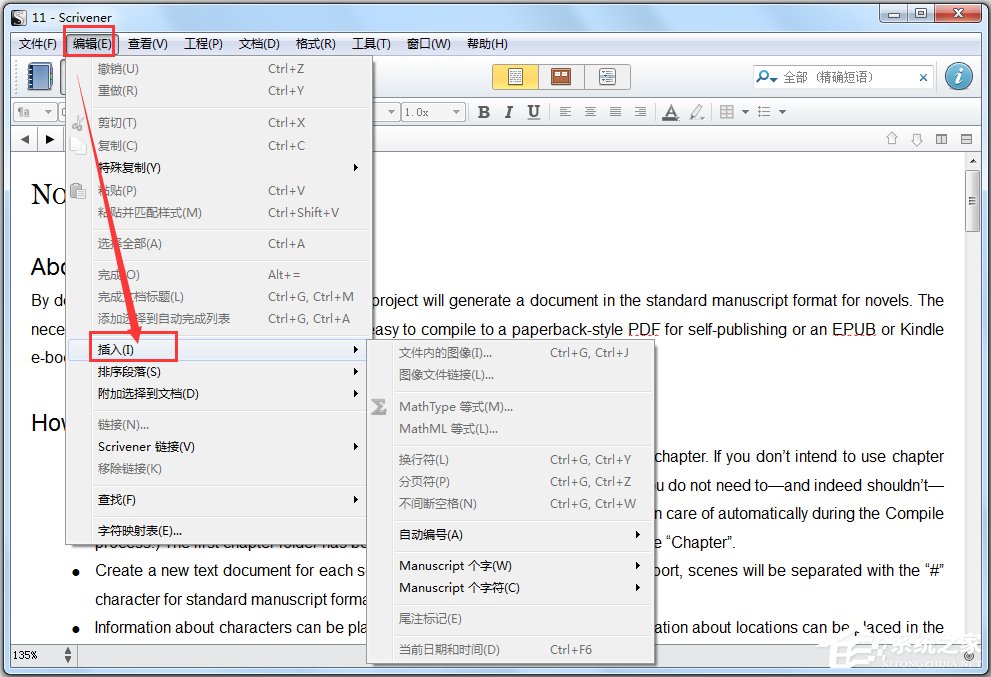Open the inspector info icon

(958, 76)
